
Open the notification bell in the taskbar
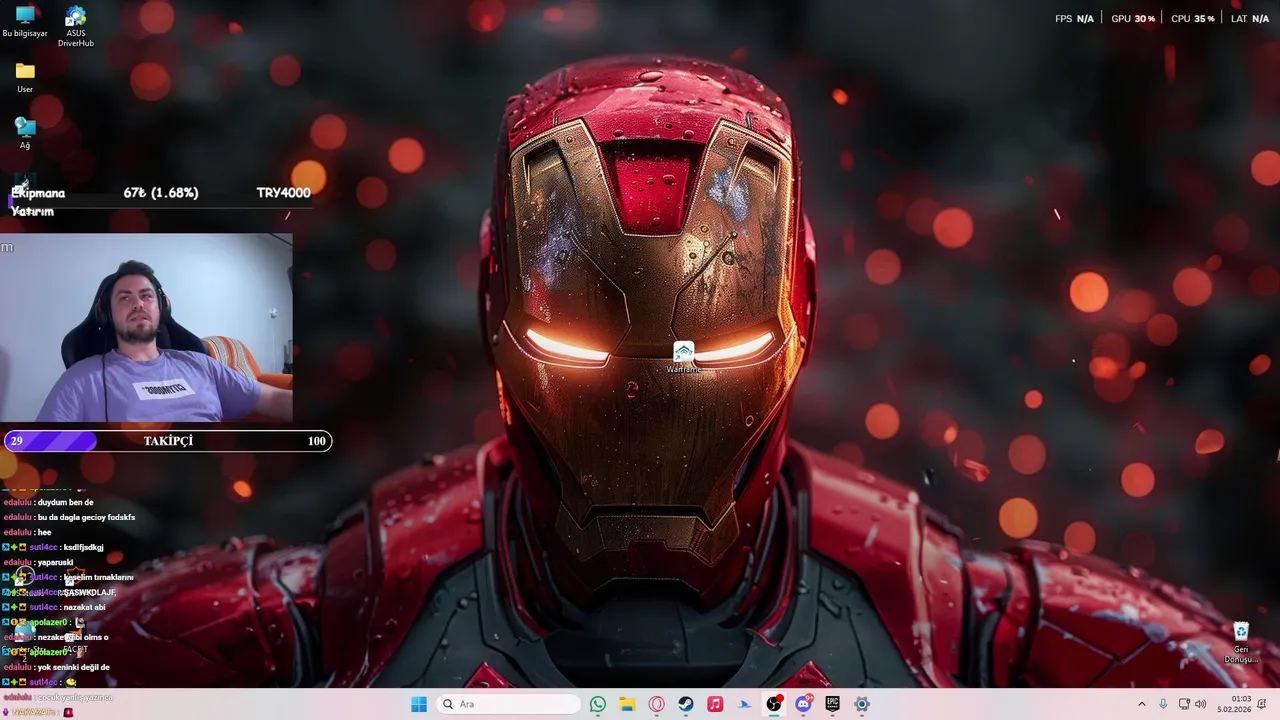coord(1262,704)
